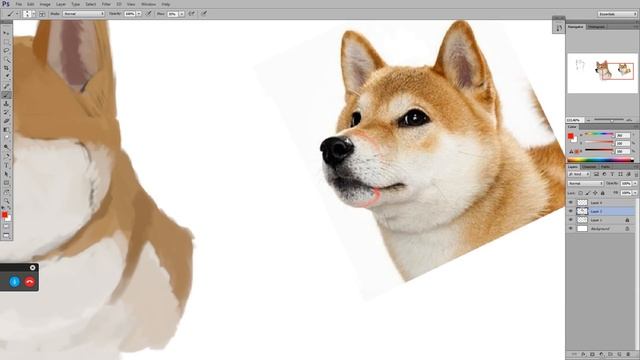Select the Brush tool in the toolbox
Image resolution: width=640 pixels, height=360 pixels.
coord(6,95)
